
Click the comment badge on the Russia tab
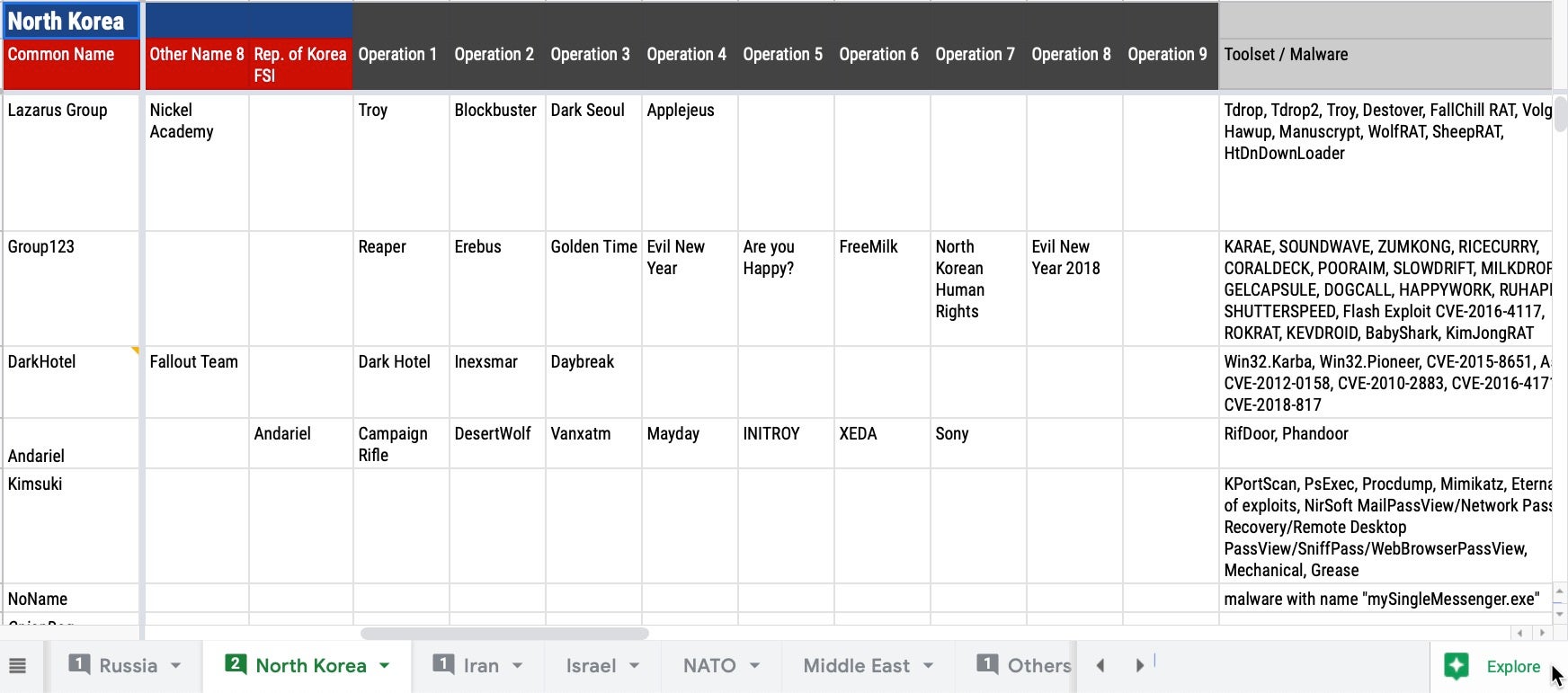[x=80, y=664]
